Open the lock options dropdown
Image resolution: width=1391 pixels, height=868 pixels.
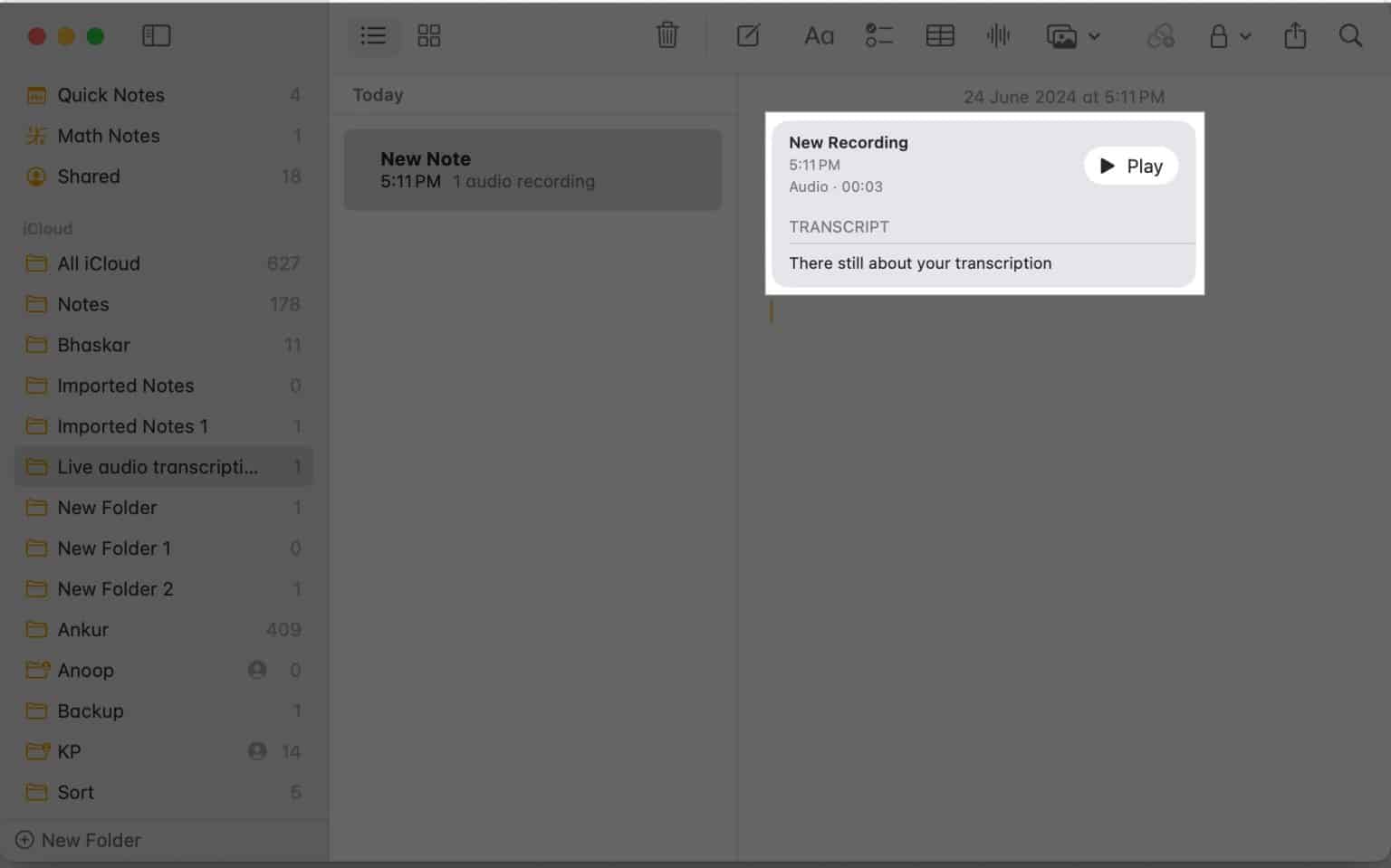(x=1229, y=35)
